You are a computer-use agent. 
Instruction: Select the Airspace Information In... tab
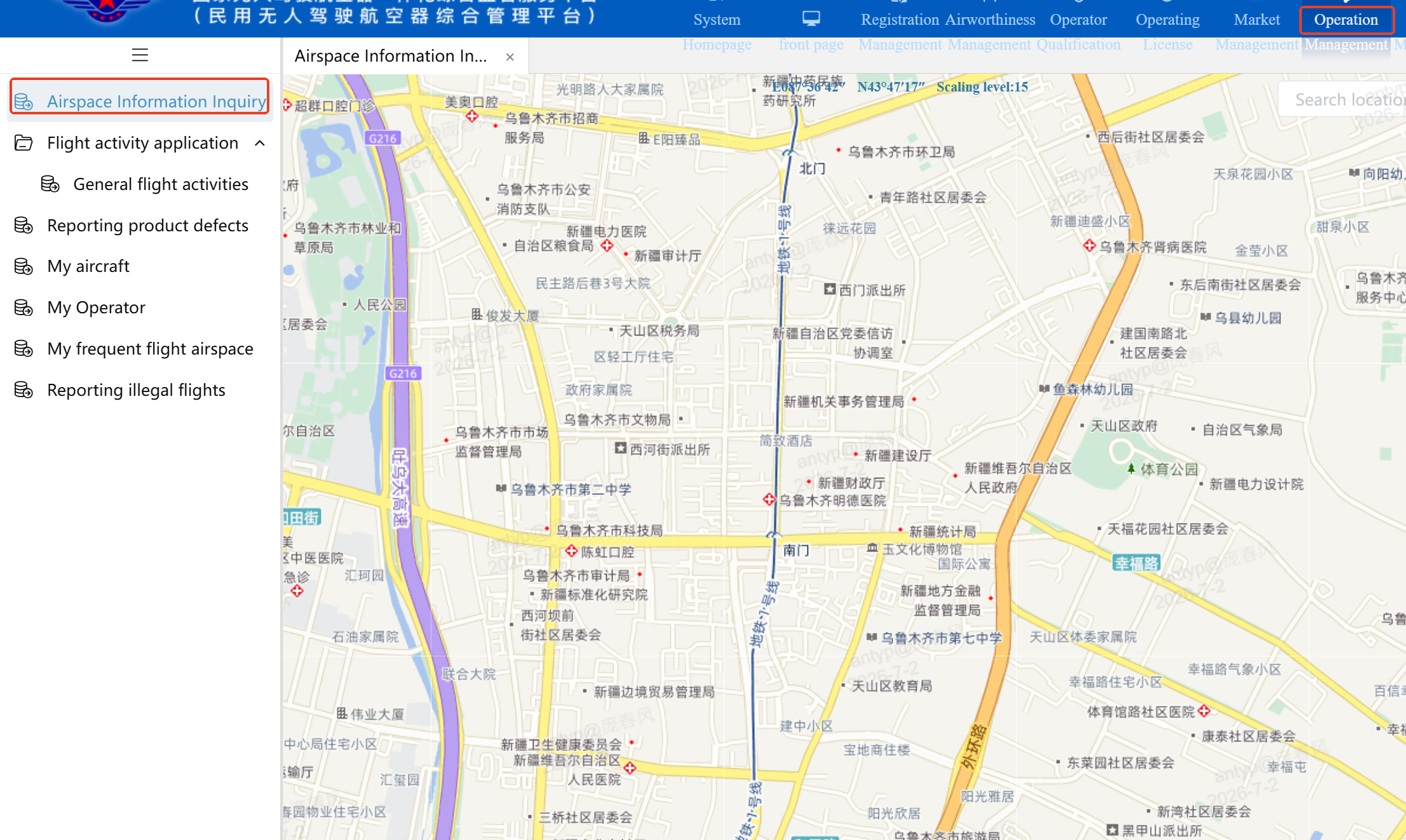(x=391, y=56)
